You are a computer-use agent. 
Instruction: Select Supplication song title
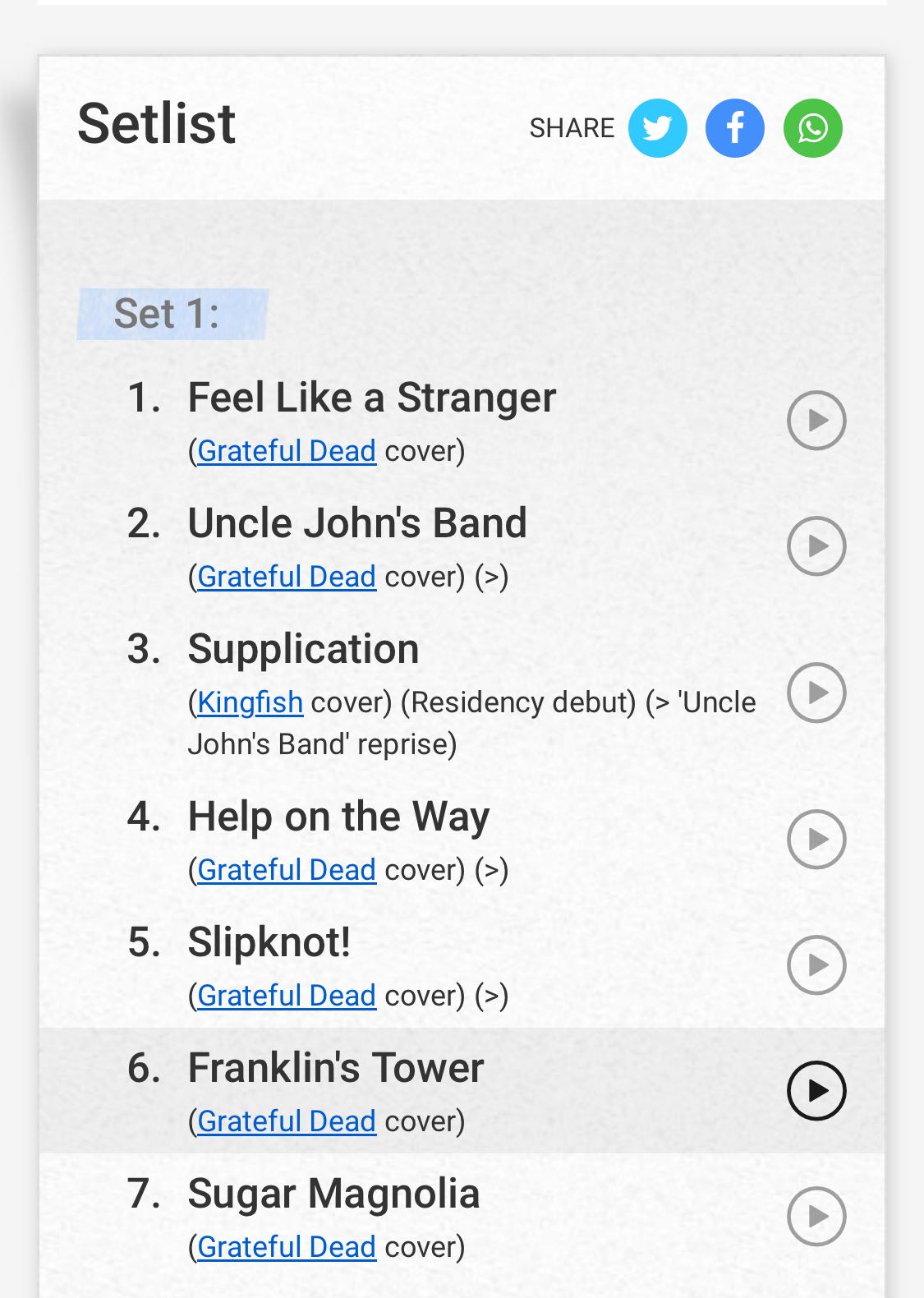click(x=303, y=650)
